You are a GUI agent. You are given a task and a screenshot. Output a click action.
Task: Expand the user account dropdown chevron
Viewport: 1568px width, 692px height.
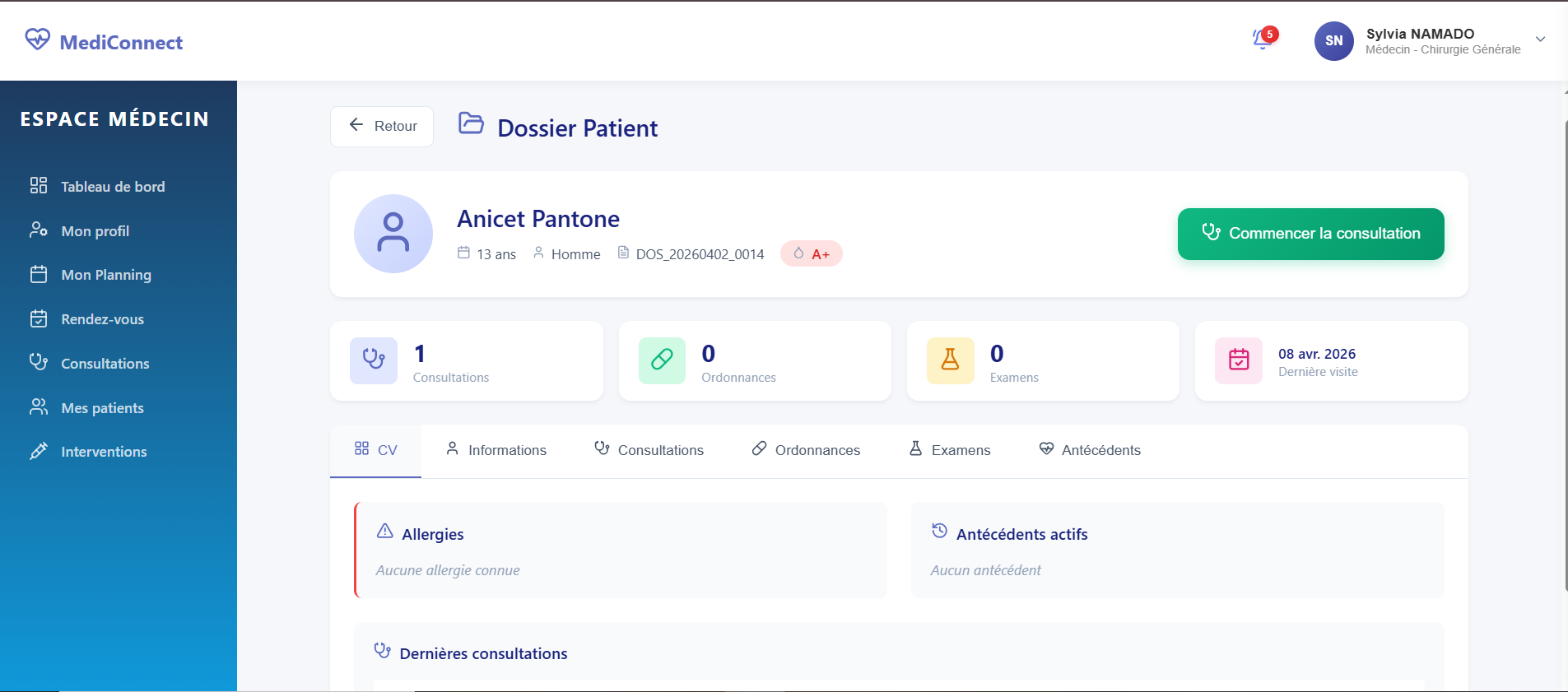pyautogui.click(x=1540, y=39)
